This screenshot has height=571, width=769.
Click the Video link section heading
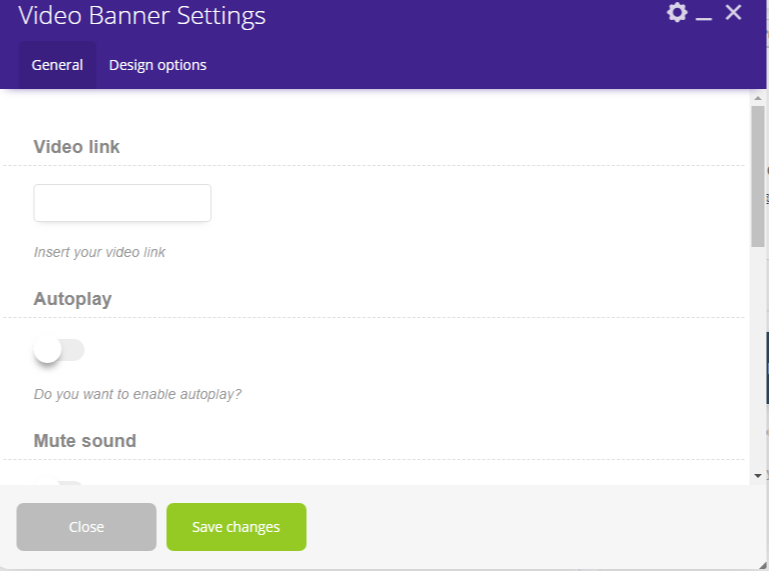77,147
